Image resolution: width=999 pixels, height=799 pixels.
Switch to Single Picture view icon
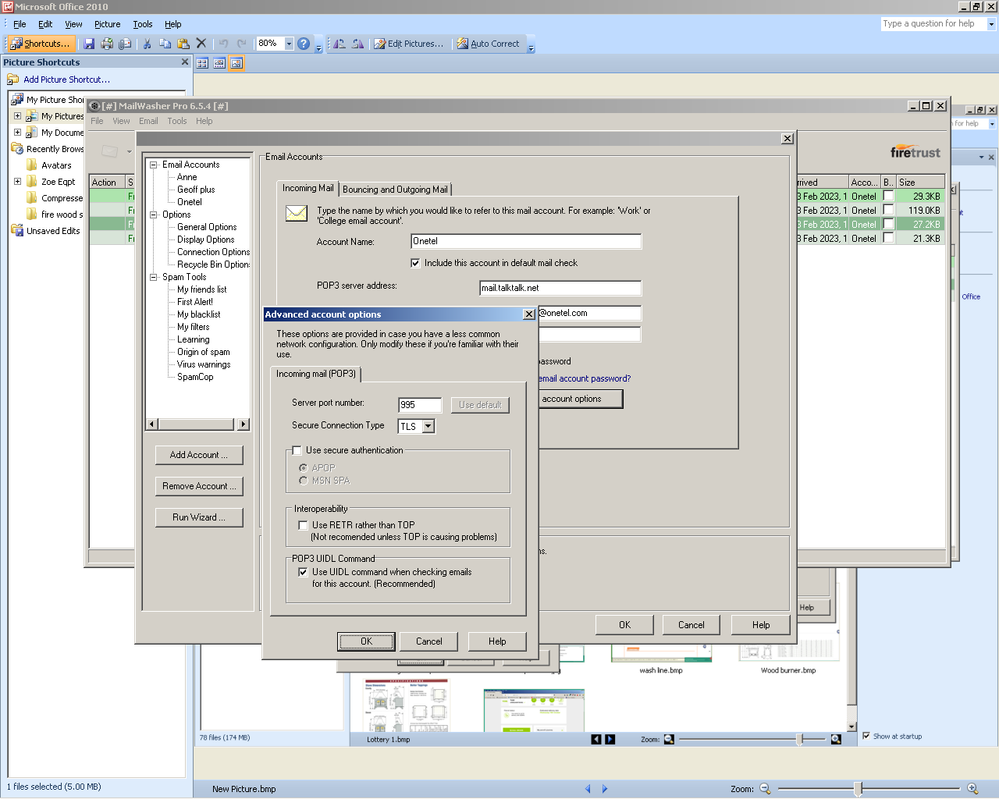[x=236, y=63]
